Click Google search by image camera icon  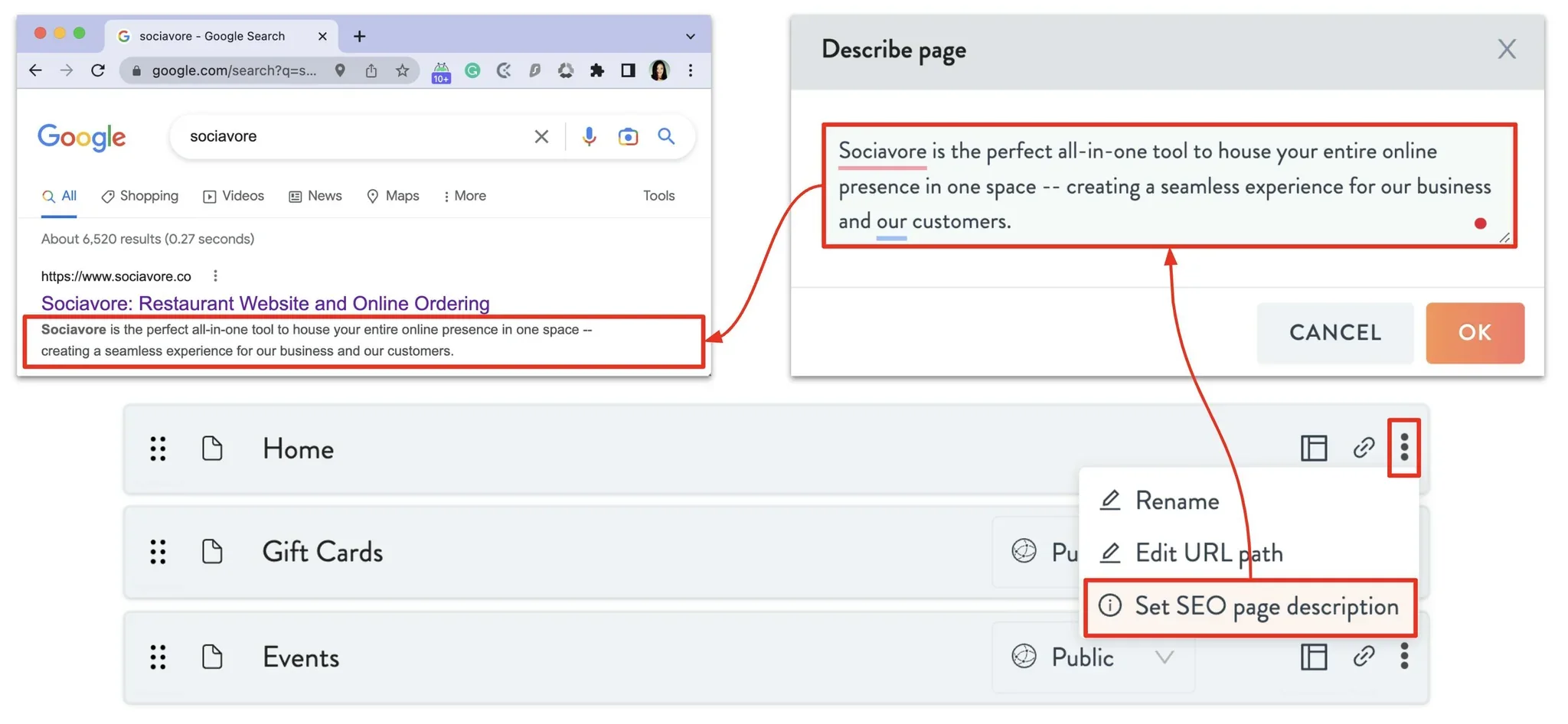[628, 136]
